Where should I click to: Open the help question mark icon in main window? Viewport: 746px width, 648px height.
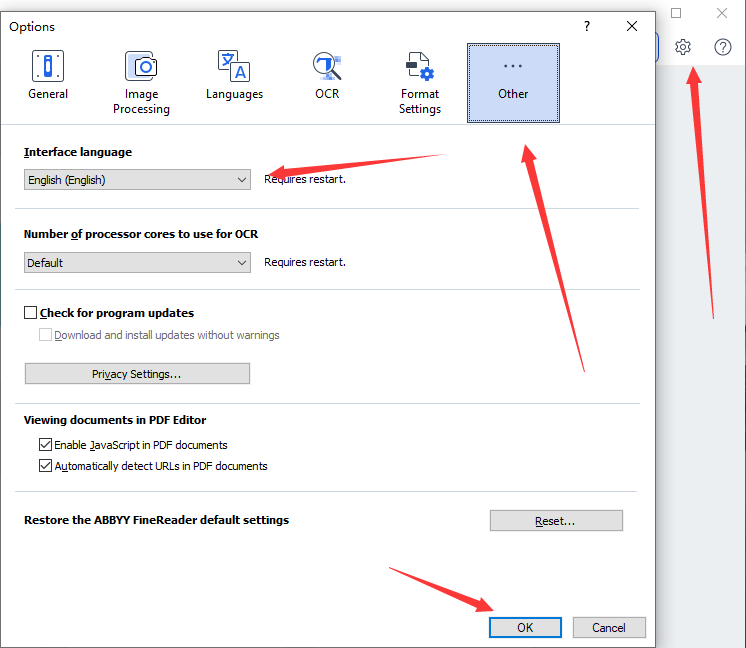click(x=723, y=47)
